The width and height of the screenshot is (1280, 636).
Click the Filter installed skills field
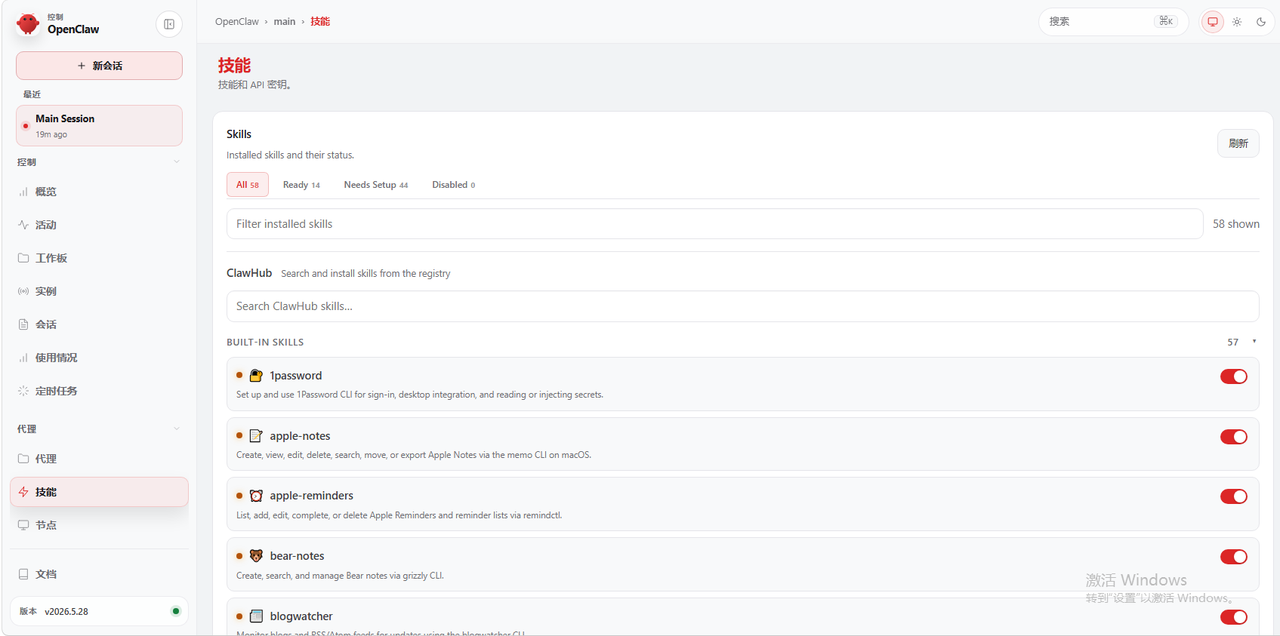pyautogui.click(x=715, y=224)
